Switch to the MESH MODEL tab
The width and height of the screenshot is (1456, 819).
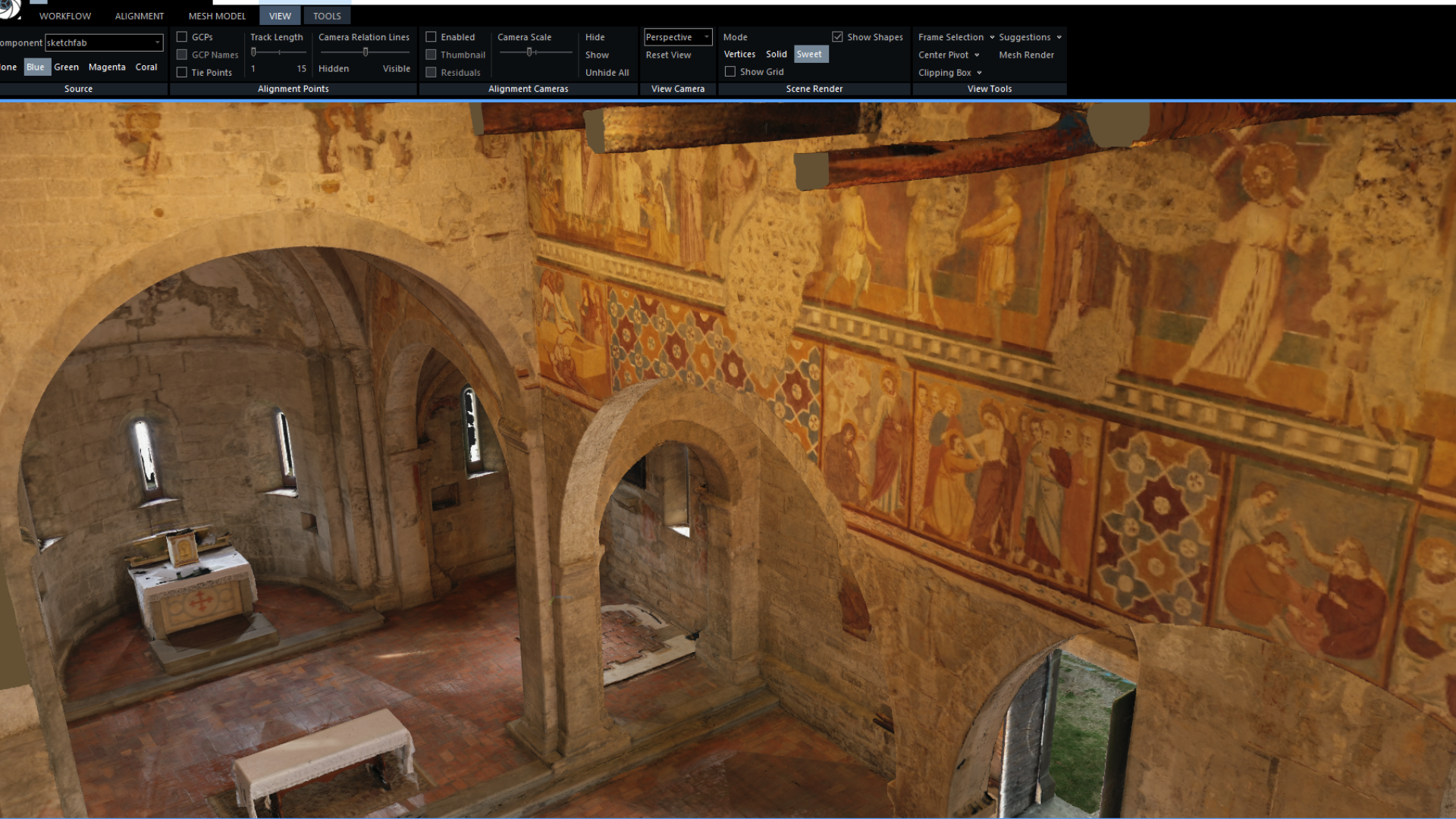(217, 16)
